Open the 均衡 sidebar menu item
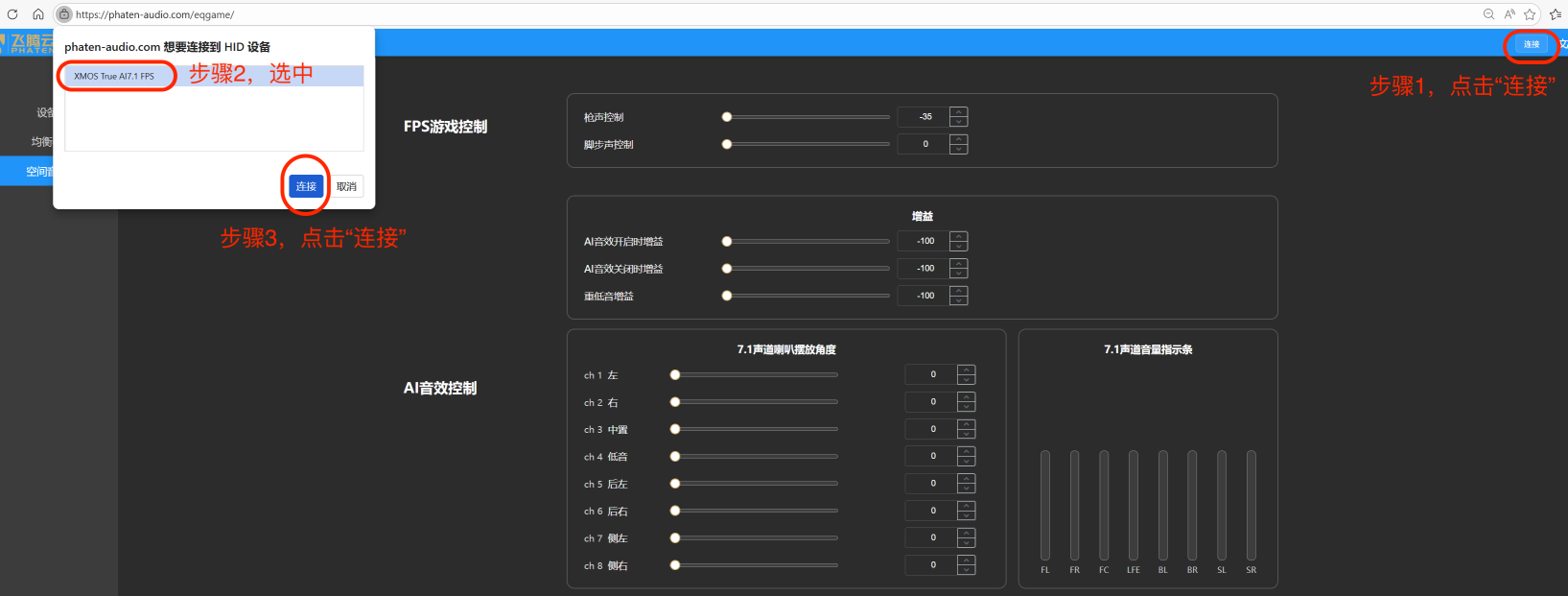Image resolution: width=1568 pixels, height=596 pixels. click(x=41, y=142)
